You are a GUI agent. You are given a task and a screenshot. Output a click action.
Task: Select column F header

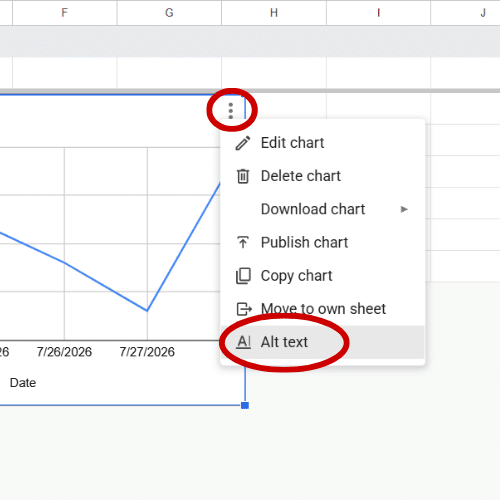[x=65, y=13]
